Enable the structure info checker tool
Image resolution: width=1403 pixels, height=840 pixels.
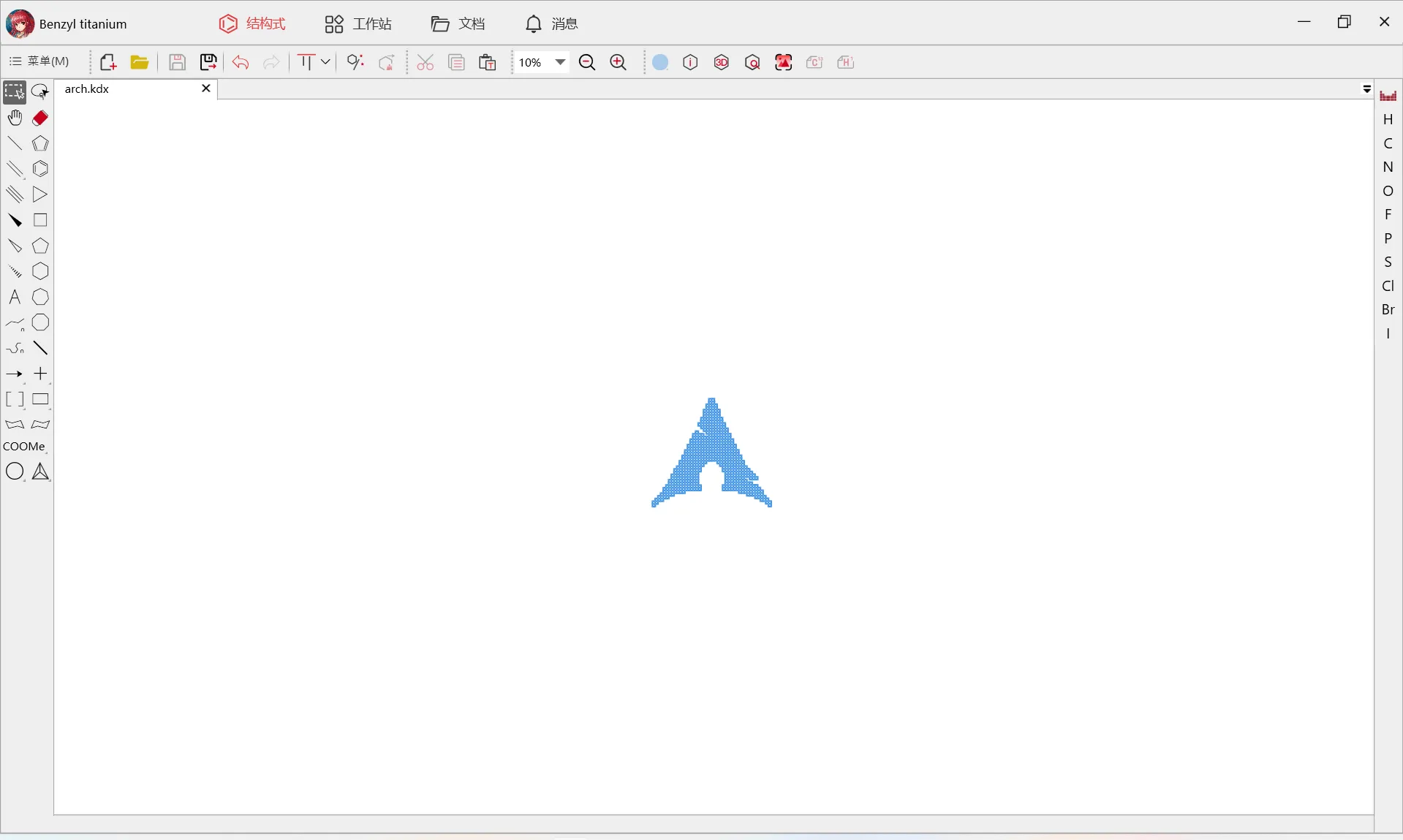point(690,62)
